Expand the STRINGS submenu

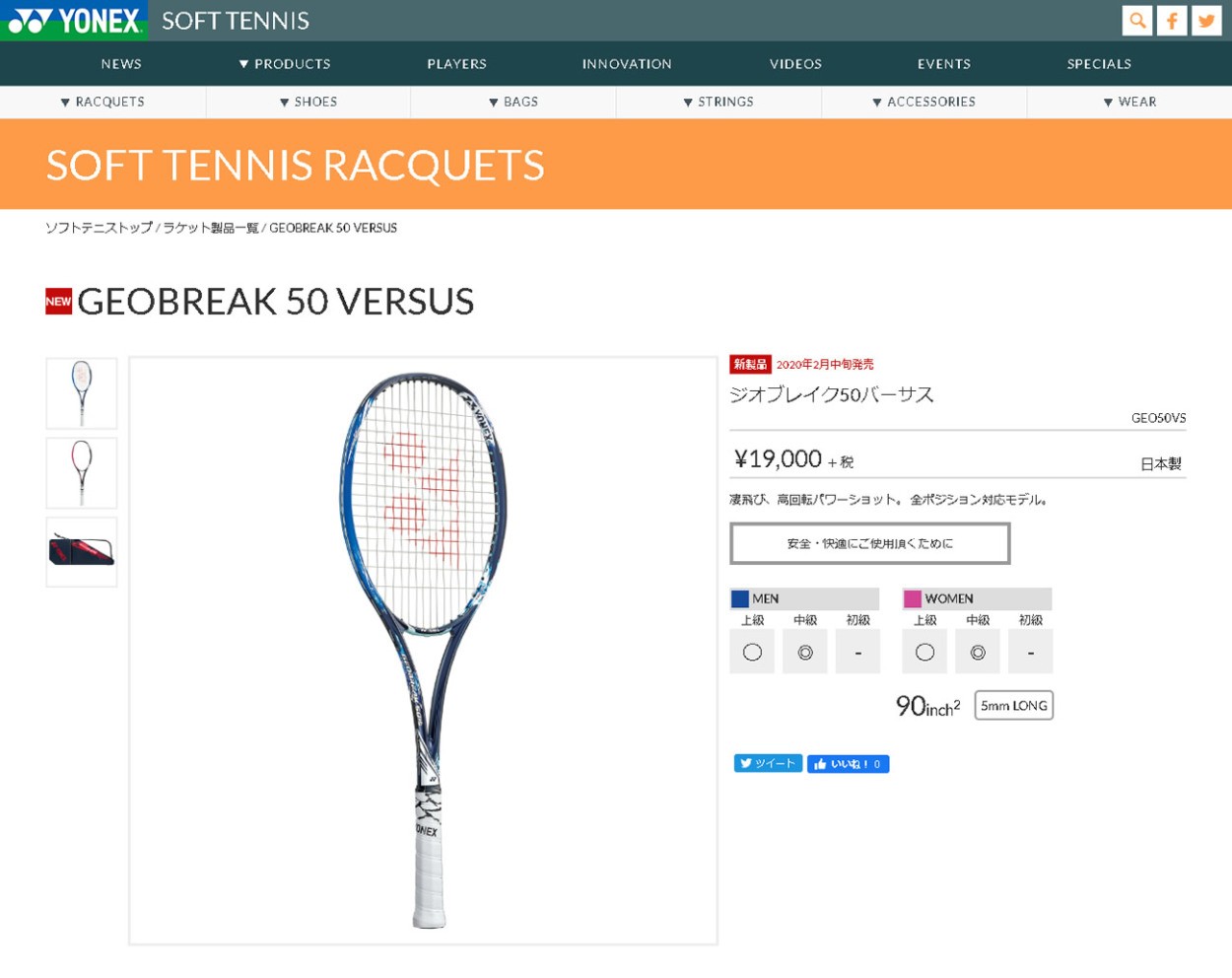pos(719,102)
